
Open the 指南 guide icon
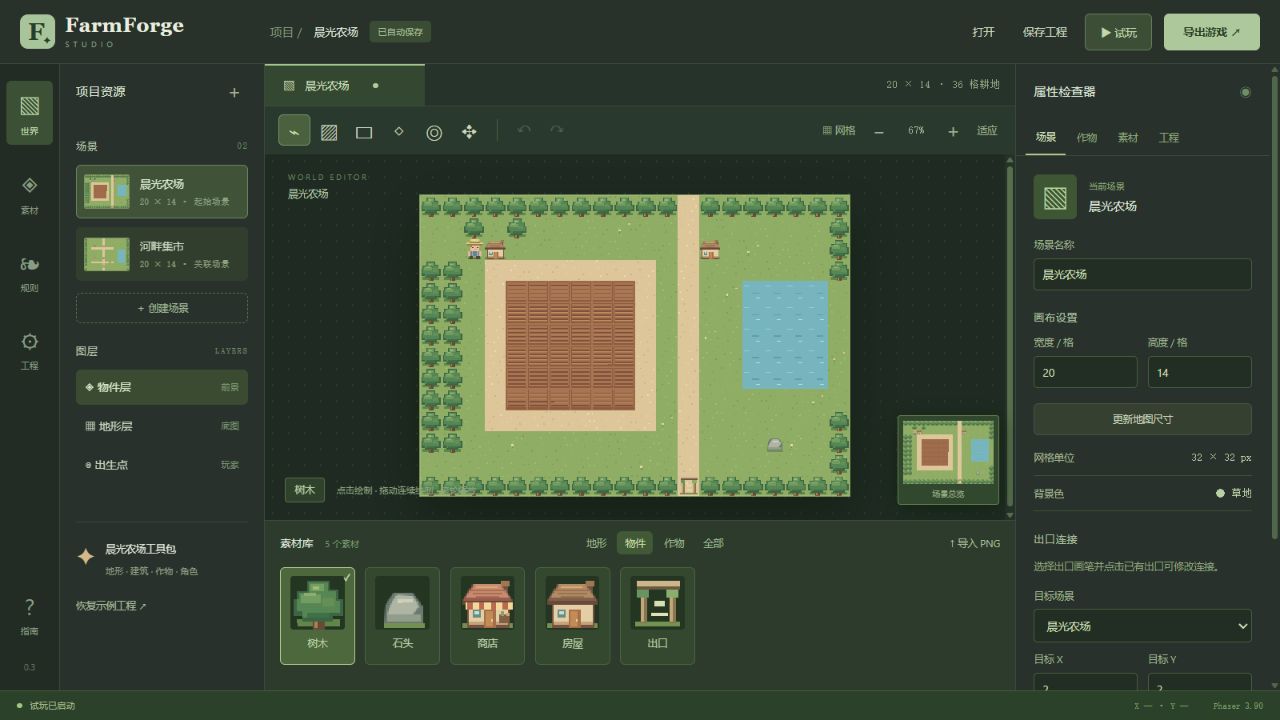(29, 615)
